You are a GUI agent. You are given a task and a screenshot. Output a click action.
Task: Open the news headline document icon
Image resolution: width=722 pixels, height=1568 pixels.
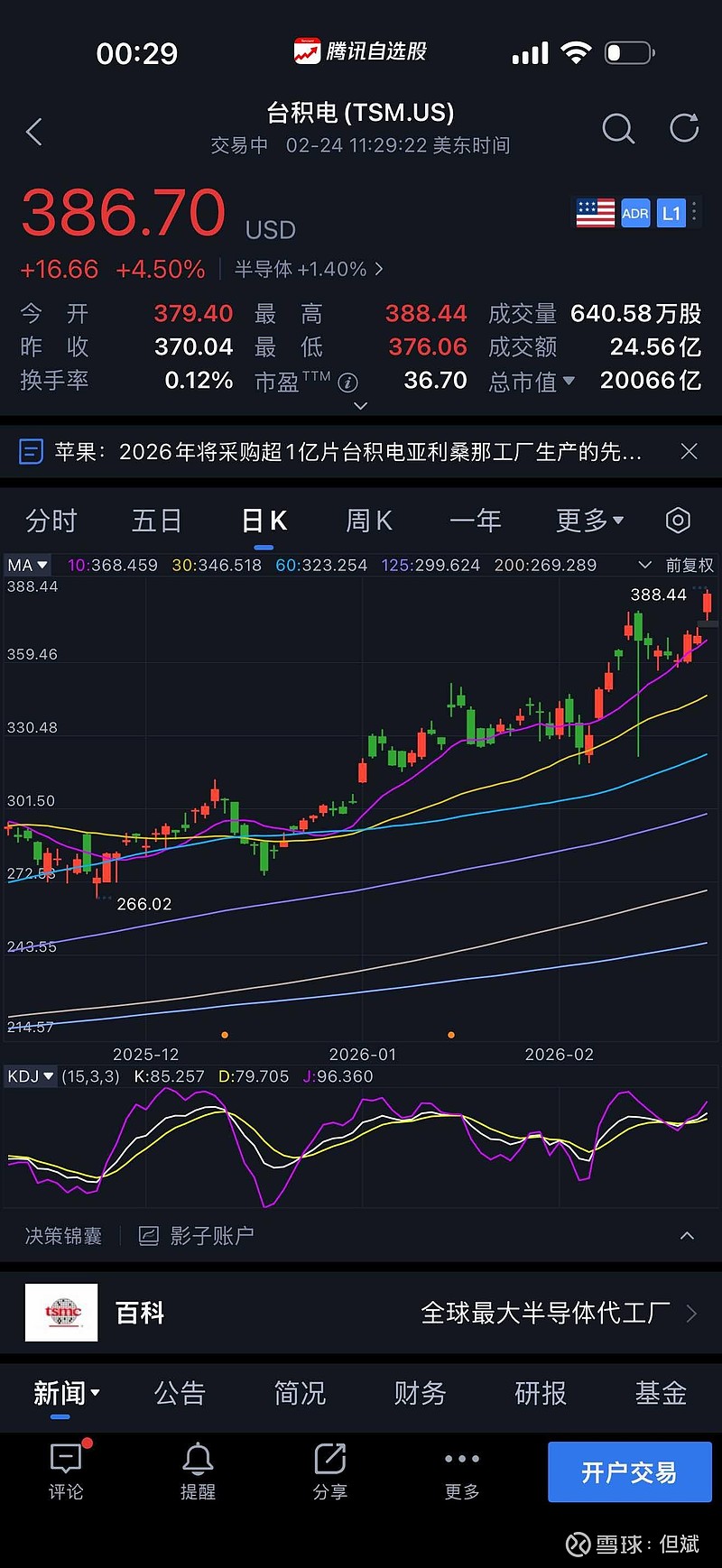[x=31, y=451]
